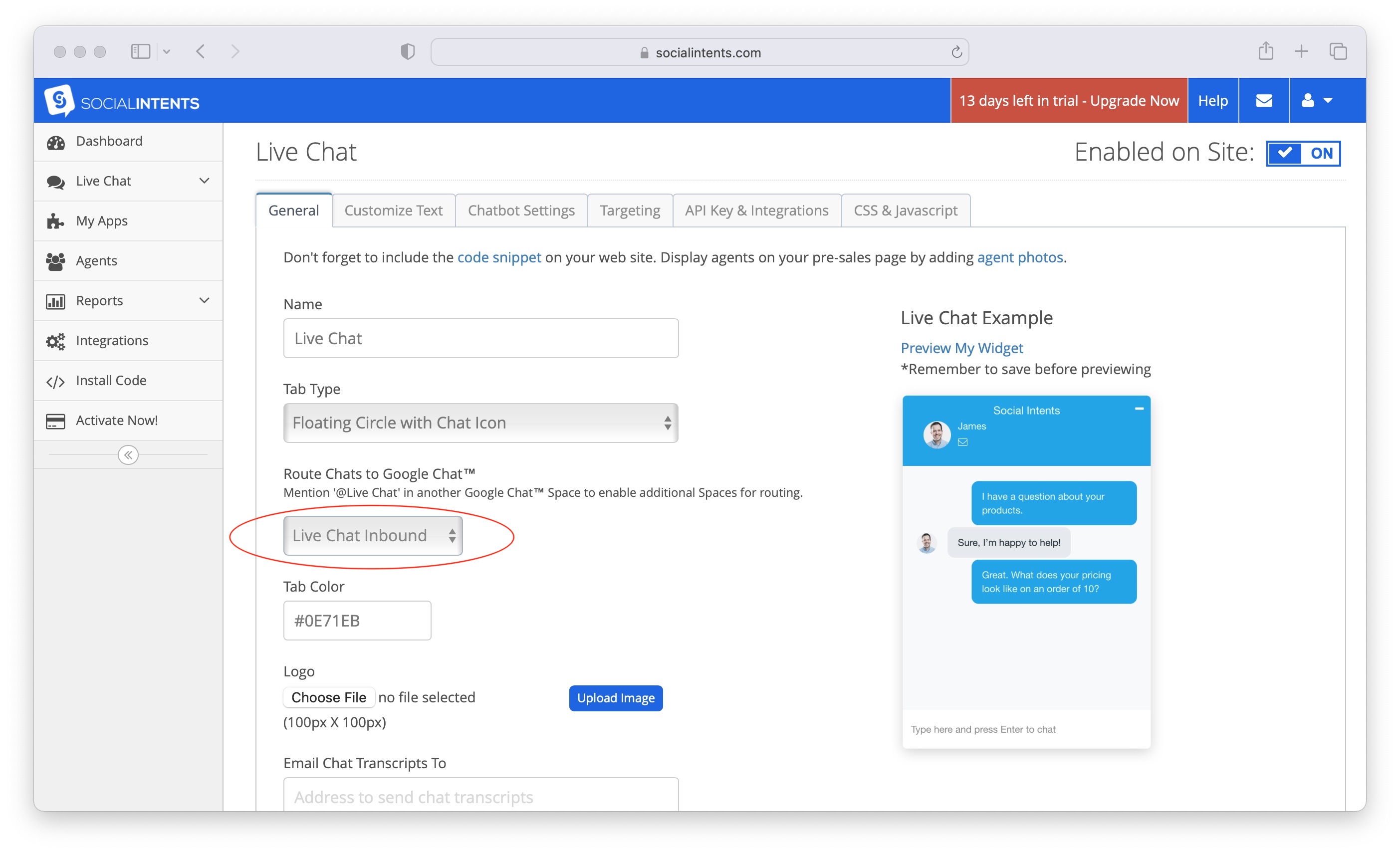1400x853 pixels.
Task: Click the My Apps puzzle piece icon
Action: [55, 221]
